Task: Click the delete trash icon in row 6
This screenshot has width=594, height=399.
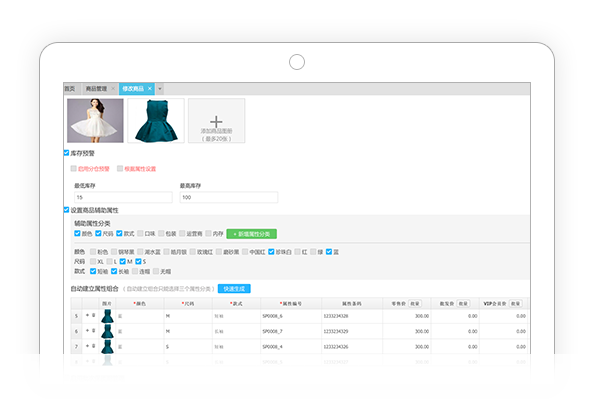Action: coord(94,331)
